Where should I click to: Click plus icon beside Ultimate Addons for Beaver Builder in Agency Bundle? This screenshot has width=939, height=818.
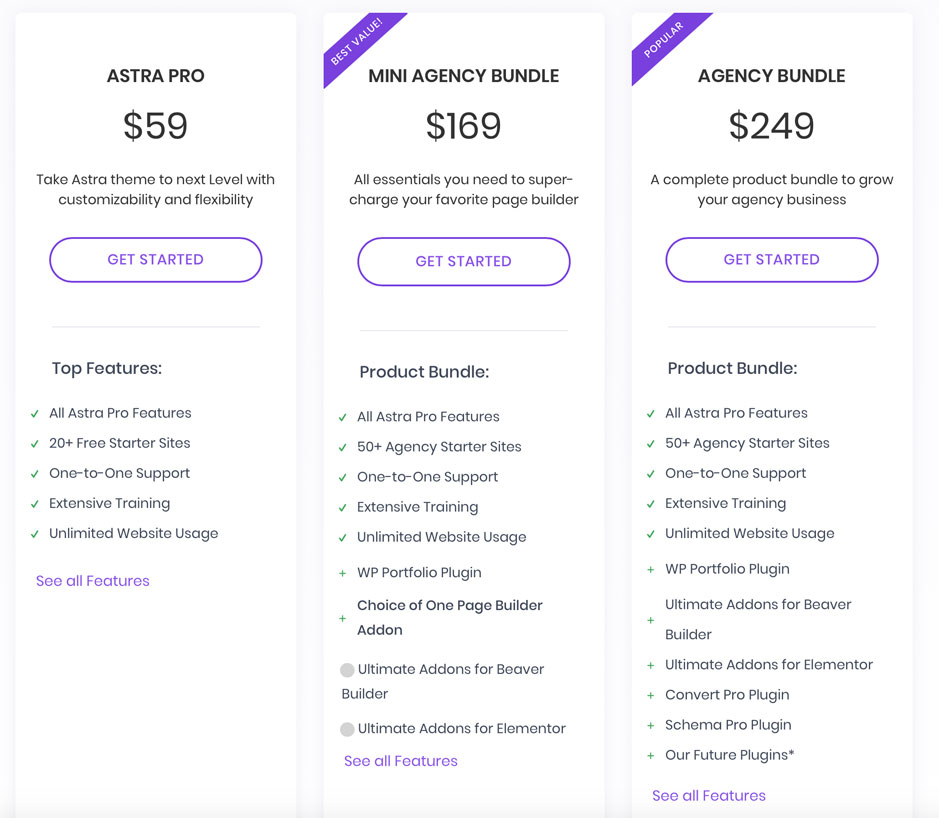coord(651,618)
